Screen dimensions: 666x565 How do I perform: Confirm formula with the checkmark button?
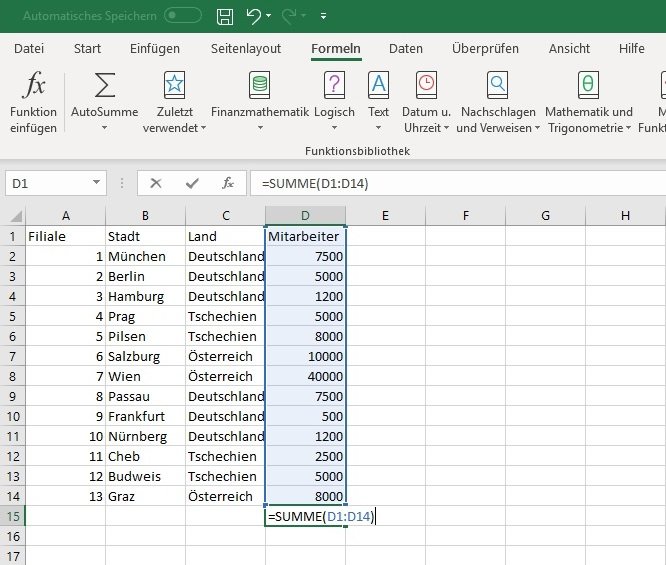click(x=191, y=183)
